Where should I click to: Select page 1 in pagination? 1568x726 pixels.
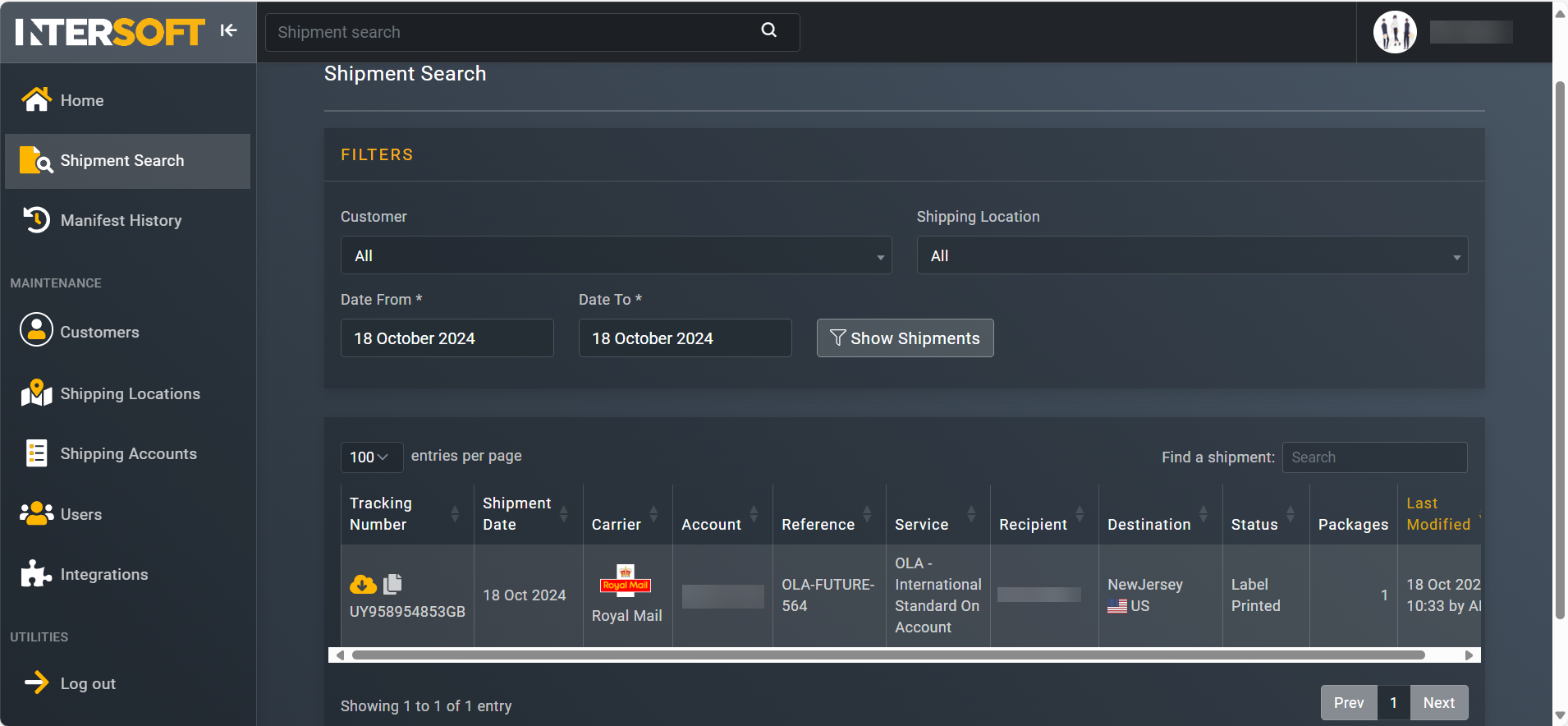point(1393,703)
